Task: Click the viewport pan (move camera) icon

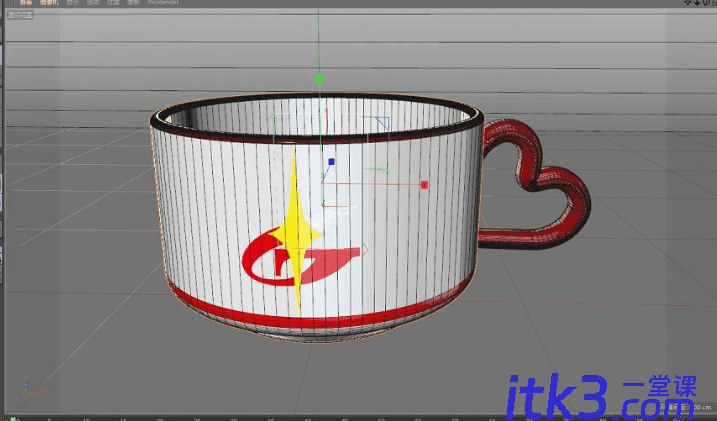Action: coord(688,2)
